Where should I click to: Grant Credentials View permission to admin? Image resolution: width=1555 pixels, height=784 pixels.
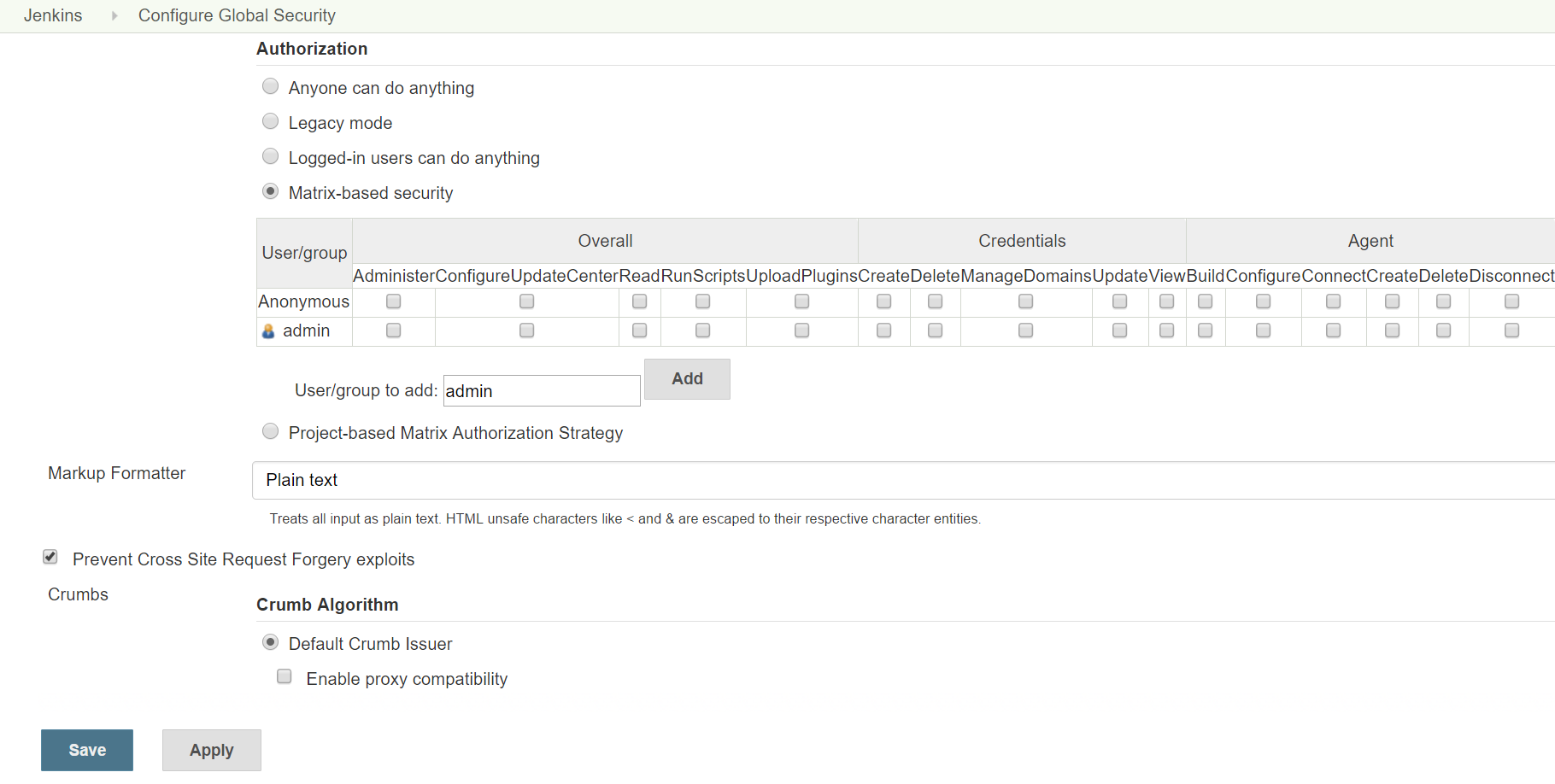[x=1167, y=331]
